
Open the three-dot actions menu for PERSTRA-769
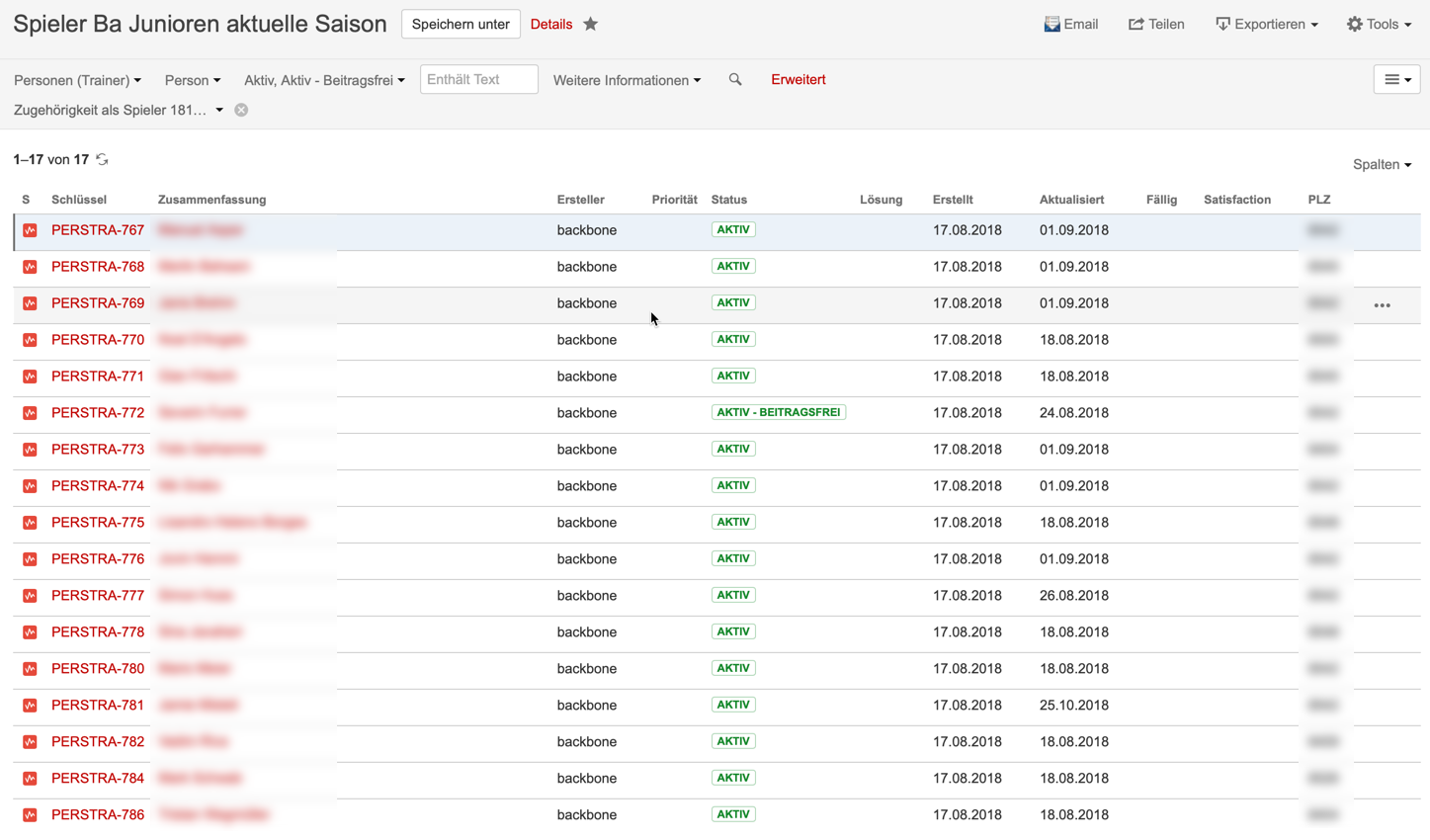1382,304
